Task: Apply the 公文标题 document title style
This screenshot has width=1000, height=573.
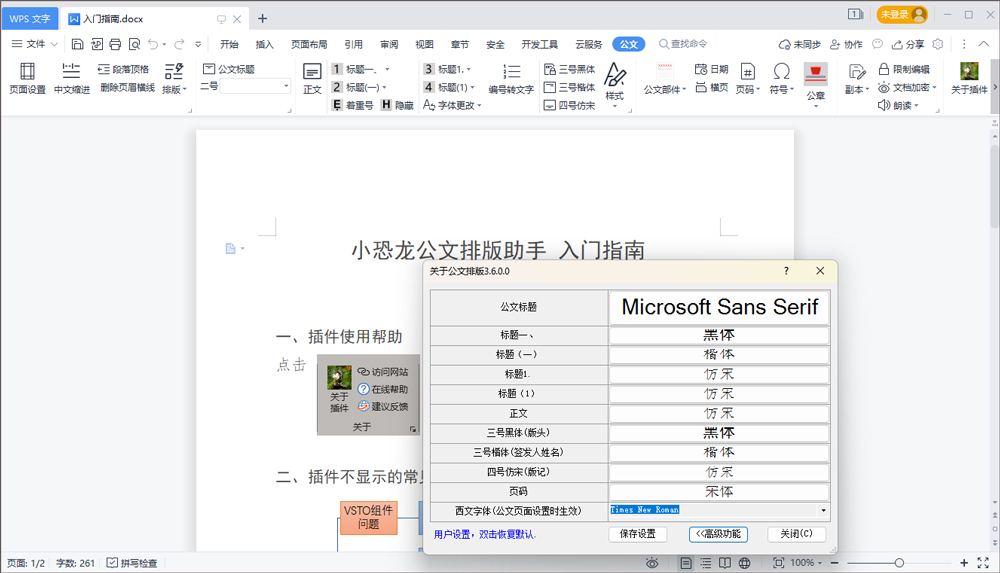Action: pos(229,69)
